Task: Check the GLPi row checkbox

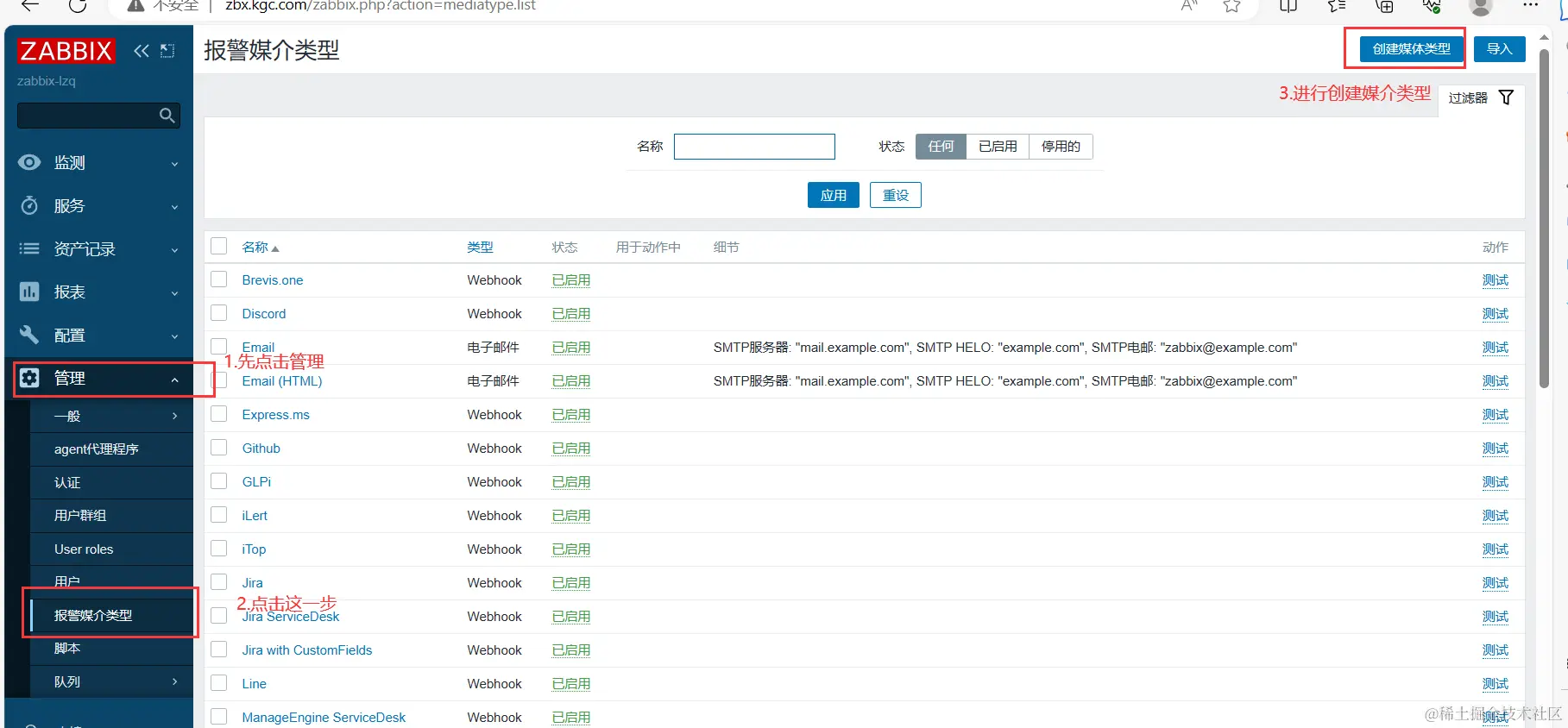Action: coord(219,481)
